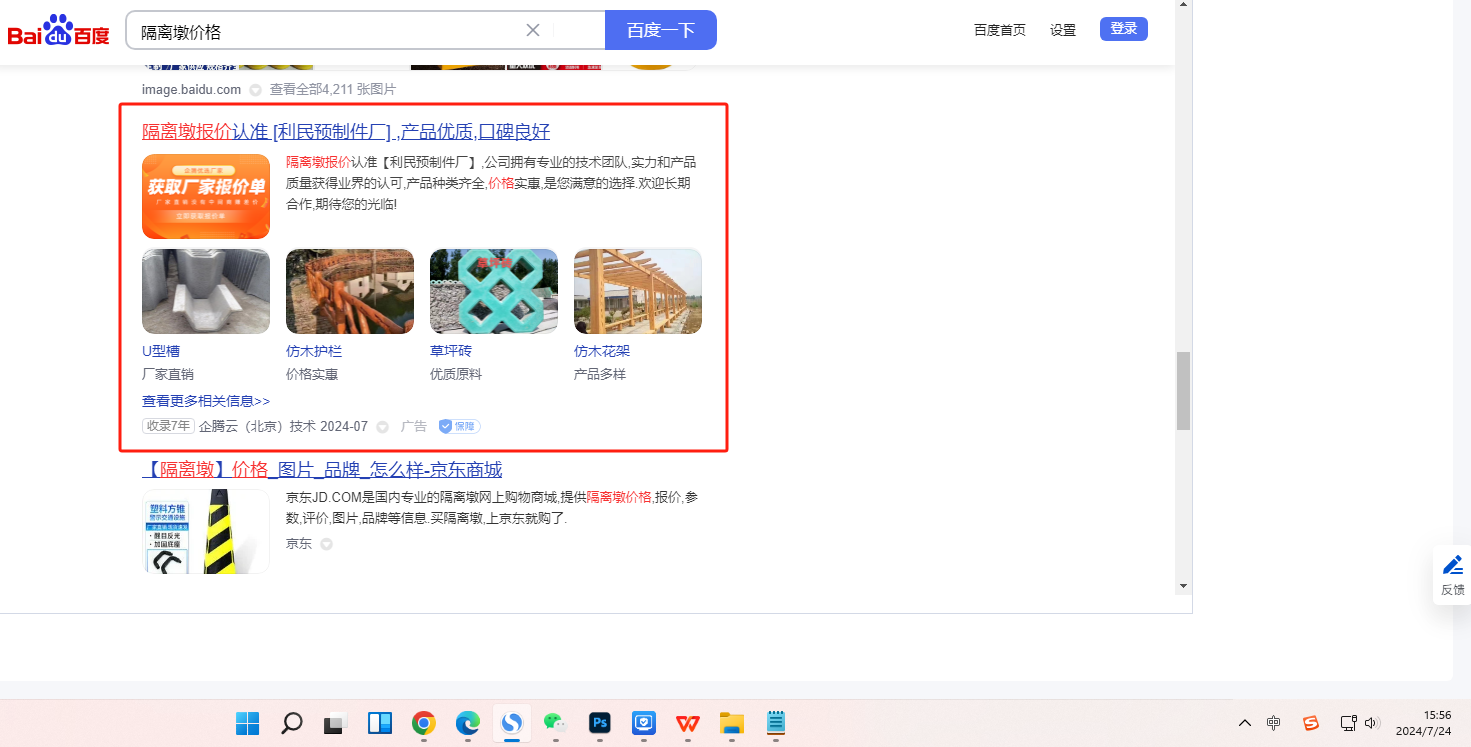Open WPS Office from the taskbar
Screen dimensions: 1471x747
tap(687, 723)
